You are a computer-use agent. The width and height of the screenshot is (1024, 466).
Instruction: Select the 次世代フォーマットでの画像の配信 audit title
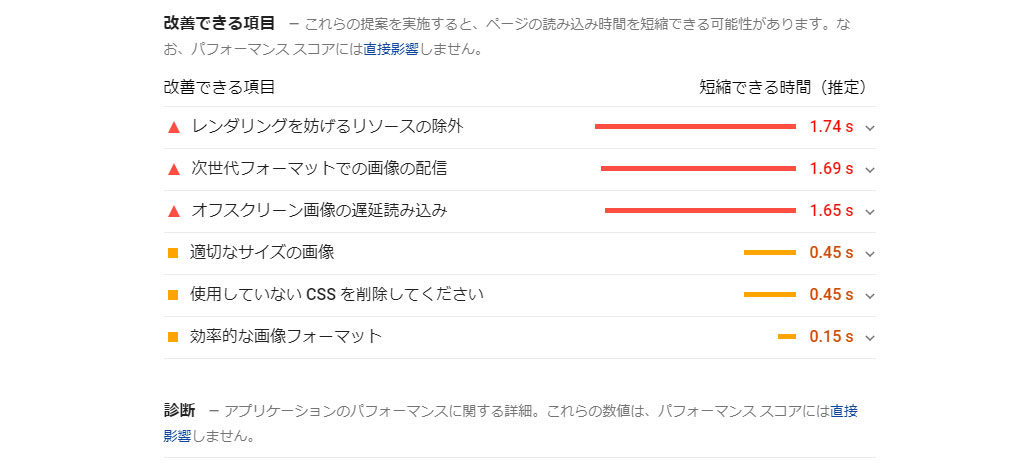tap(319, 169)
